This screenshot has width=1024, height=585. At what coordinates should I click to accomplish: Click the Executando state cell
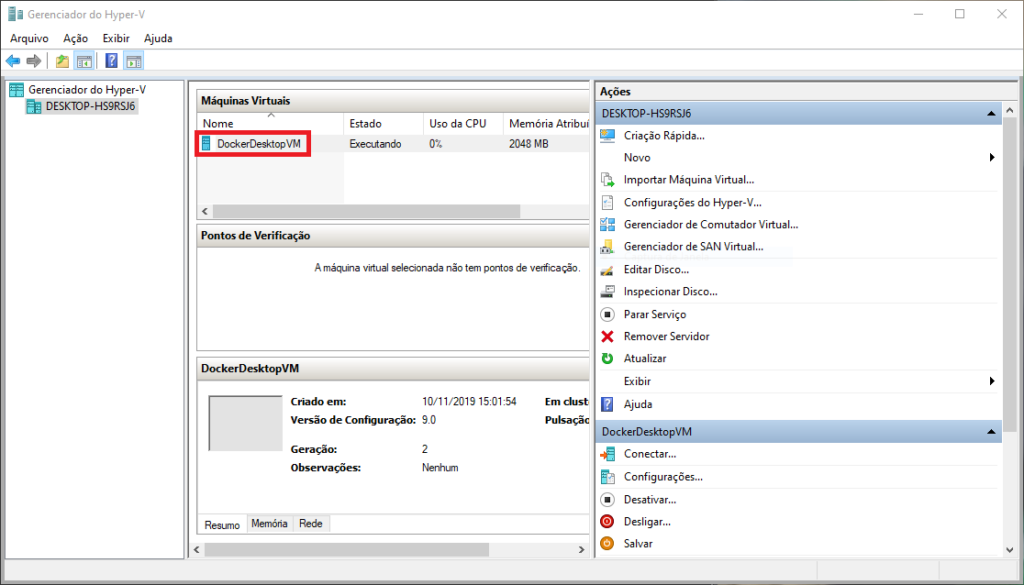pyautogui.click(x=376, y=144)
